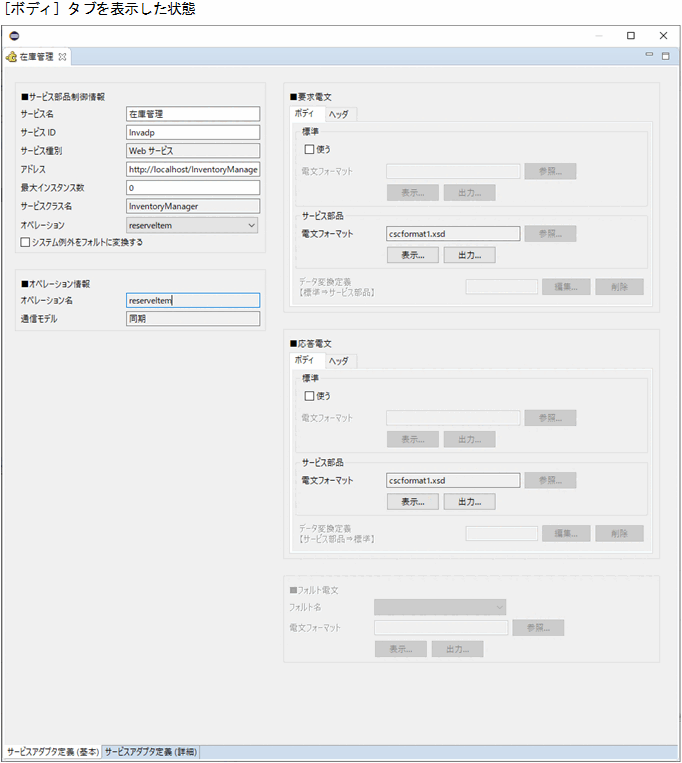
Task: Click 参照 button for 要求電文 サービス部品 format
Action: pos(550,234)
